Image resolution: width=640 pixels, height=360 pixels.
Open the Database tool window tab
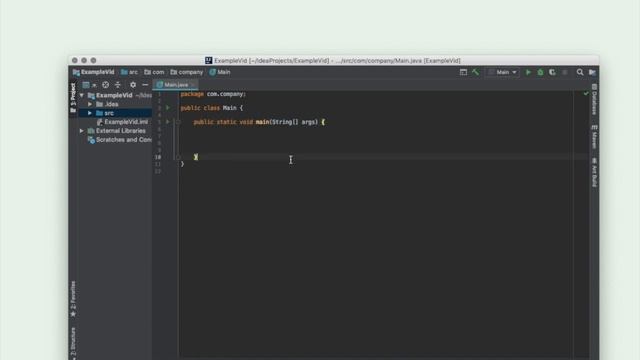coord(594,99)
